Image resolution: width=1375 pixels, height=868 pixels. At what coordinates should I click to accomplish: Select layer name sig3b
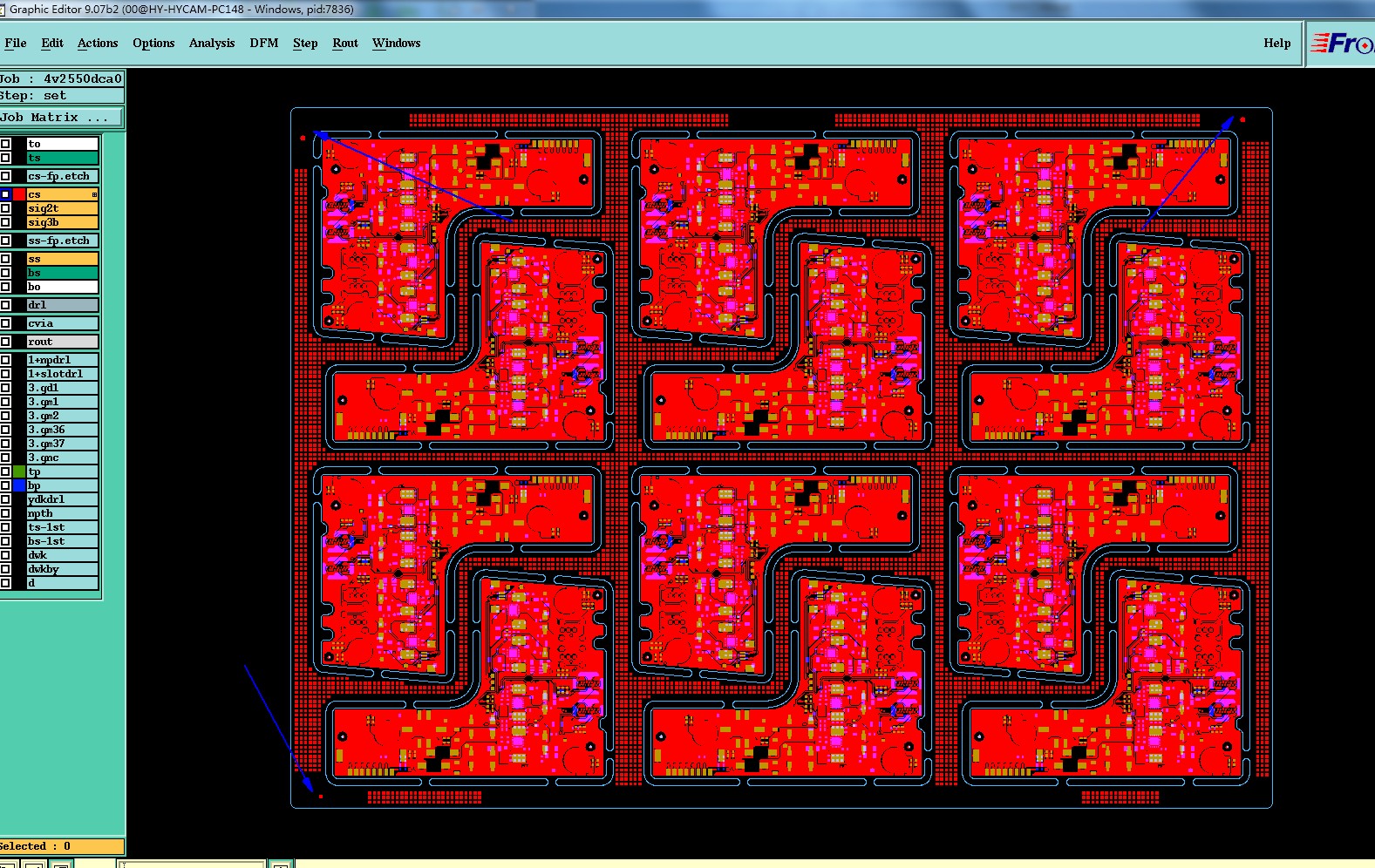(x=63, y=222)
